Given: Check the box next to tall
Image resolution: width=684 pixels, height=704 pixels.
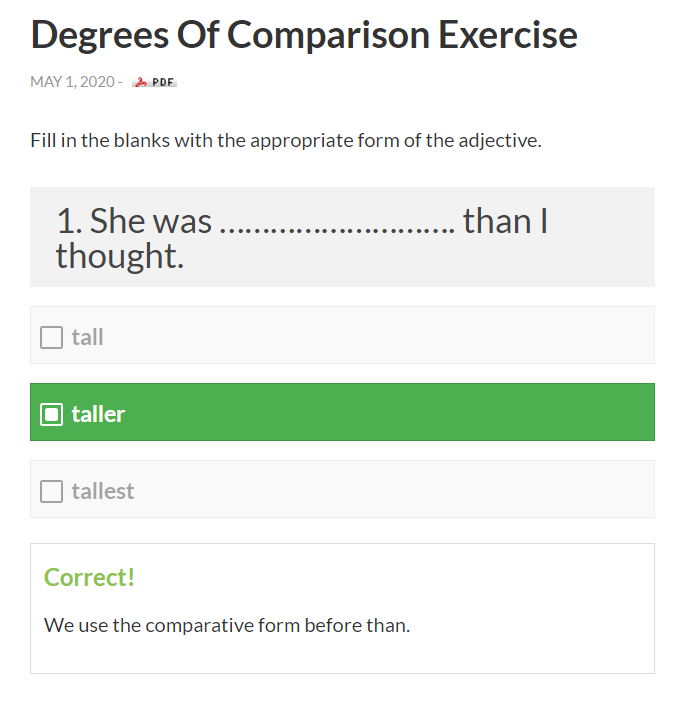Looking at the screenshot, I should pos(51,338).
